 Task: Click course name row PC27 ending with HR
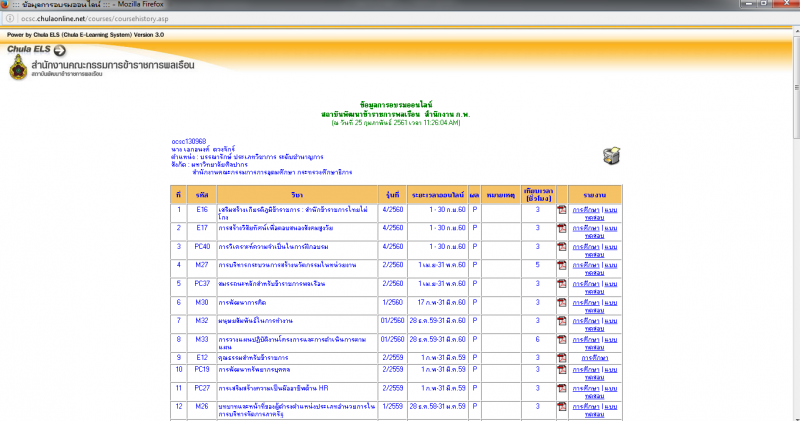tap(273, 388)
